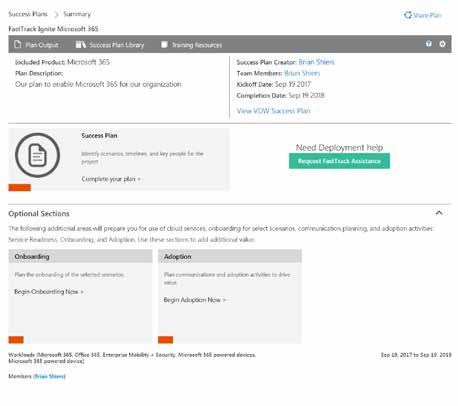458x406 pixels.
Task: Click Completion Date Sep 19 2018 value
Action: click(x=306, y=95)
